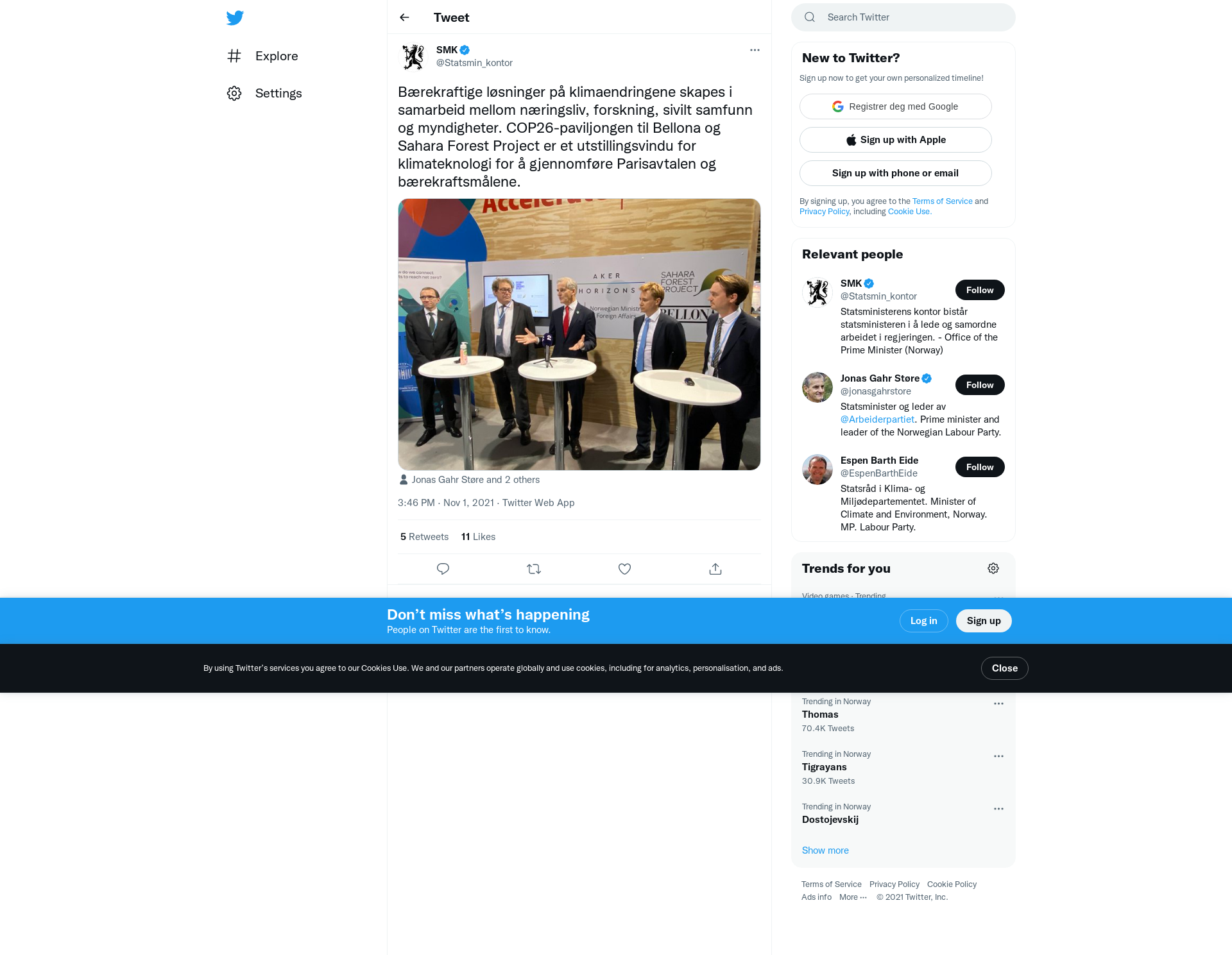
Task: Click Sign up with Apple
Action: coord(895,140)
